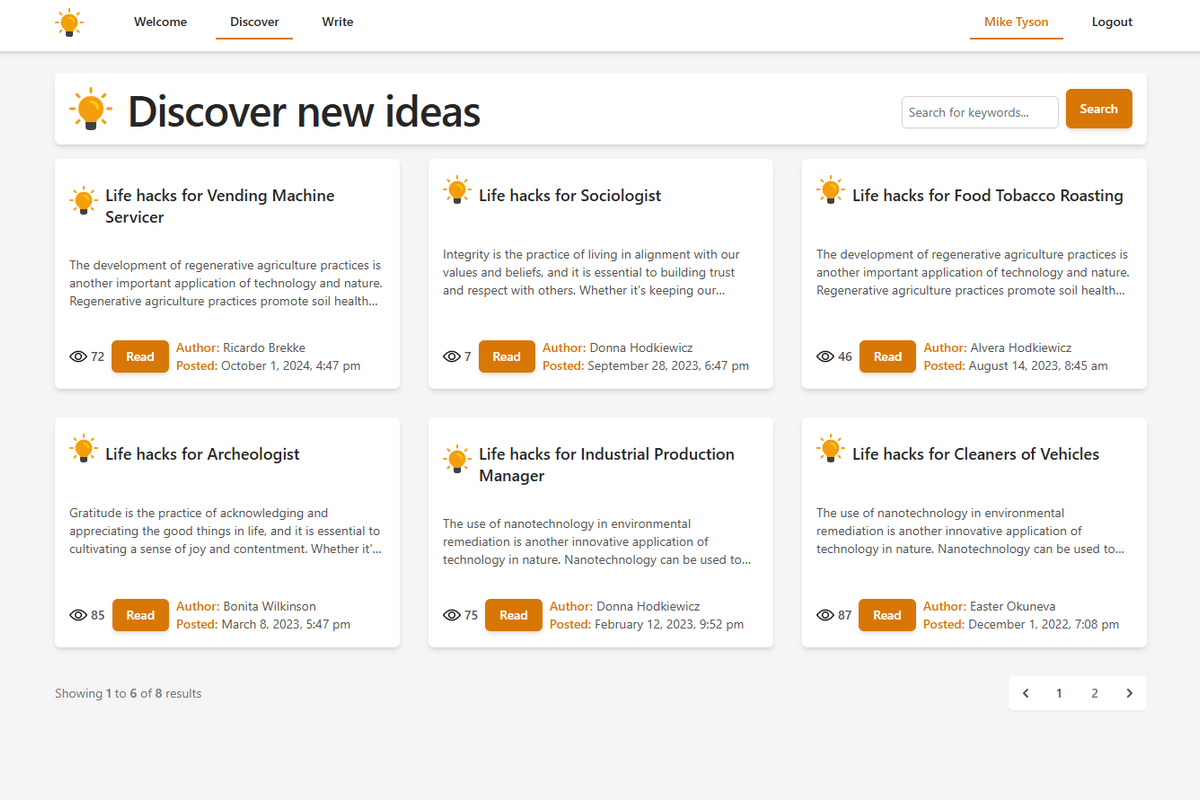Screen dimensions: 1200x800
Task: Click title Life hacks for Sociologist
Action: pyautogui.click(x=570, y=196)
